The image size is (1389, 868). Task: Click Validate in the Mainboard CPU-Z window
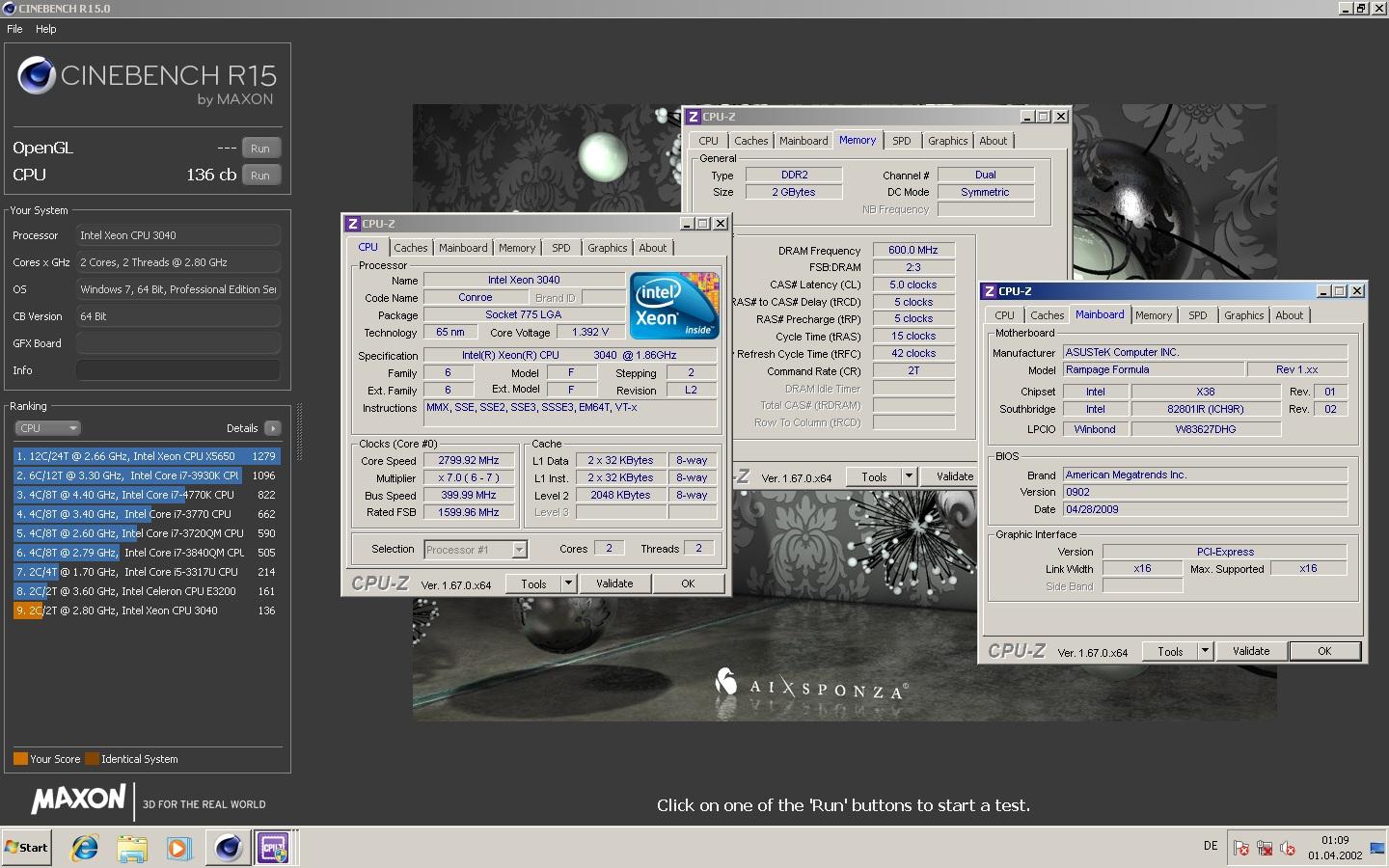(x=1251, y=651)
